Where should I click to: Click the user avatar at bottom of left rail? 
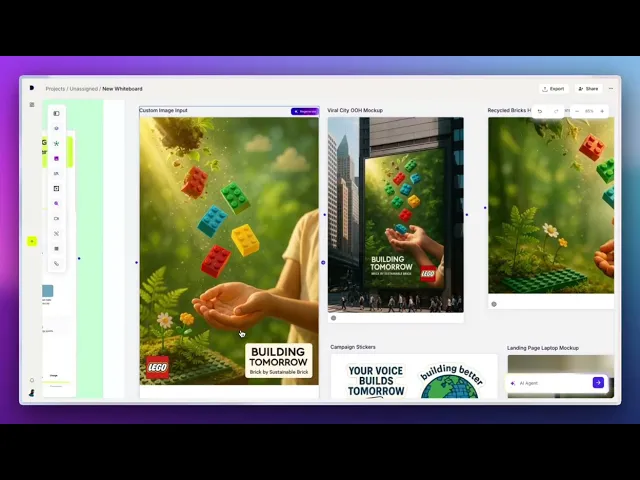32,393
